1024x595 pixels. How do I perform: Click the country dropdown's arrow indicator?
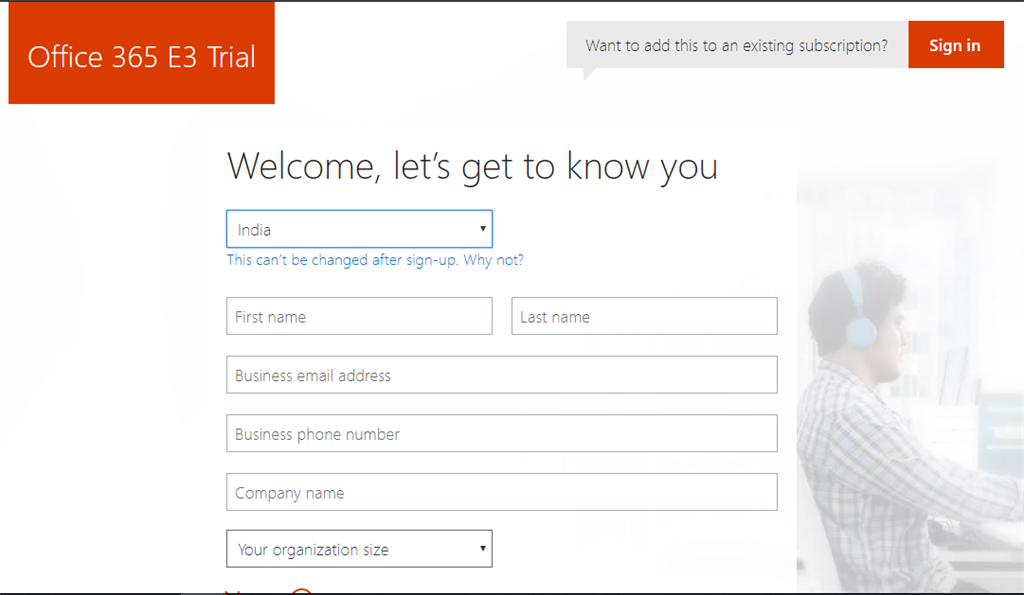pos(482,229)
